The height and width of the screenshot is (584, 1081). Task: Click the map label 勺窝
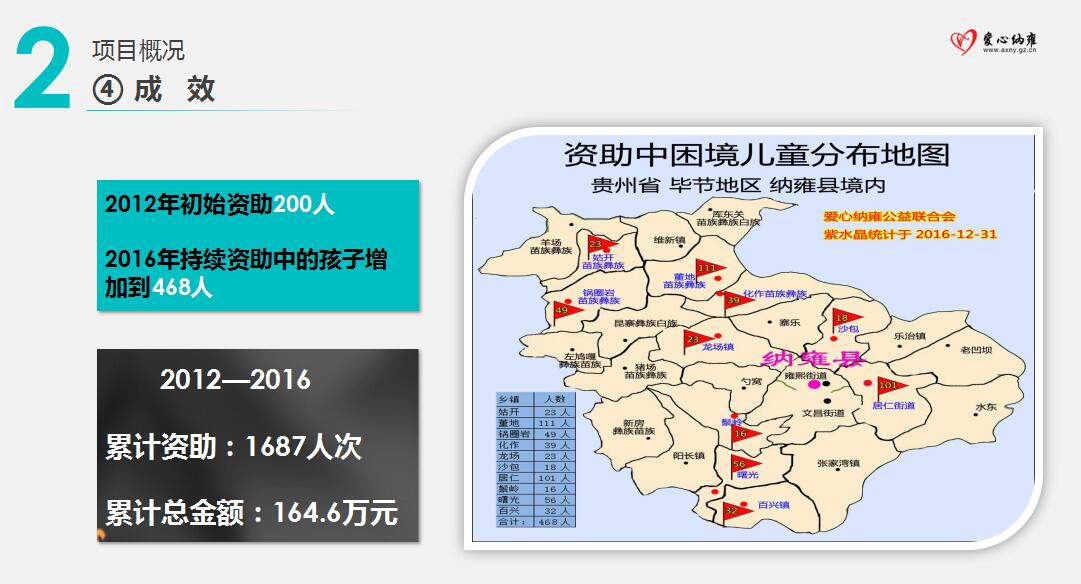(751, 381)
